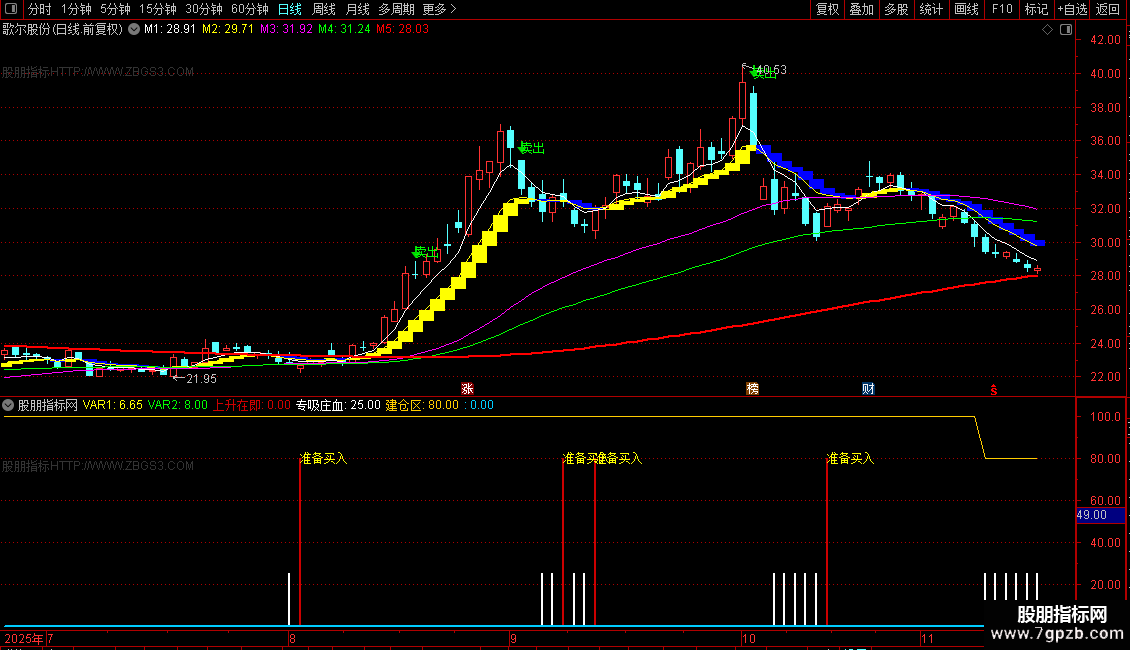1130x650 pixels.
Task: Open 多周期 multi-period view
Action: pos(396,9)
